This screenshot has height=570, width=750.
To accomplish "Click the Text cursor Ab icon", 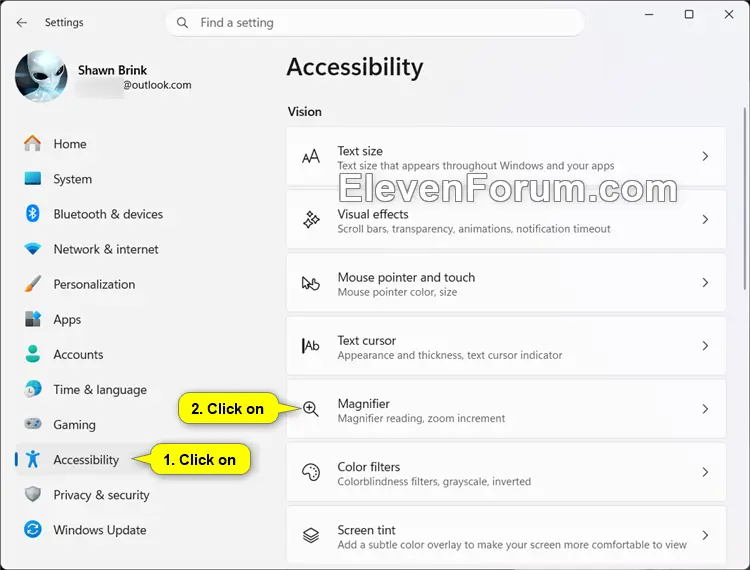I will click(x=311, y=346).
